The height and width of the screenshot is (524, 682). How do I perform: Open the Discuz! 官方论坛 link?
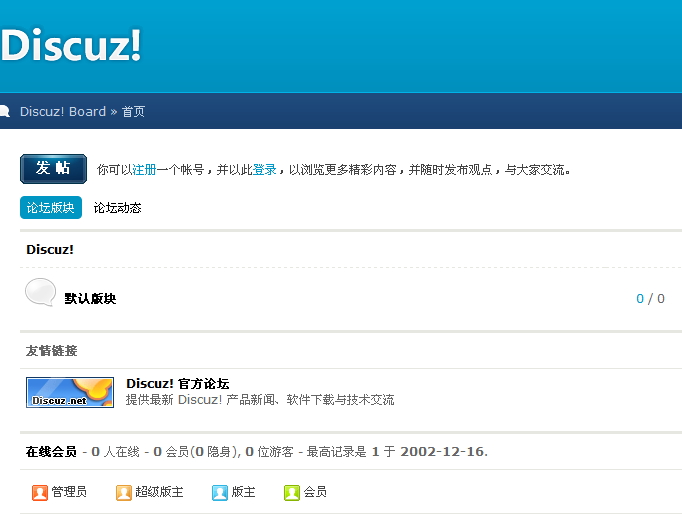(177, 384)
